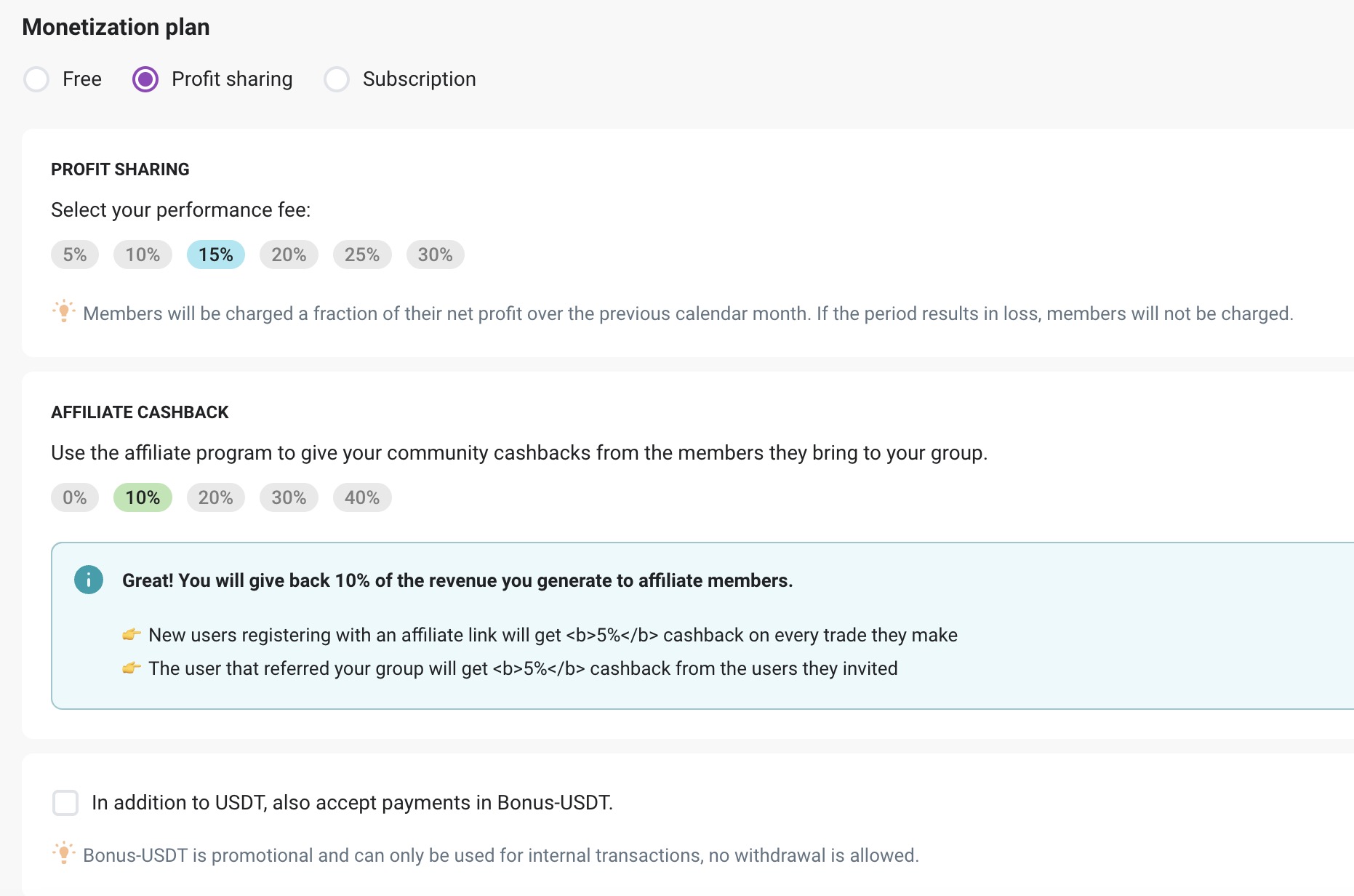This screenshot has height=896, width=1354.
Task: Set performance fee to 10%
Action: (143, 255)
